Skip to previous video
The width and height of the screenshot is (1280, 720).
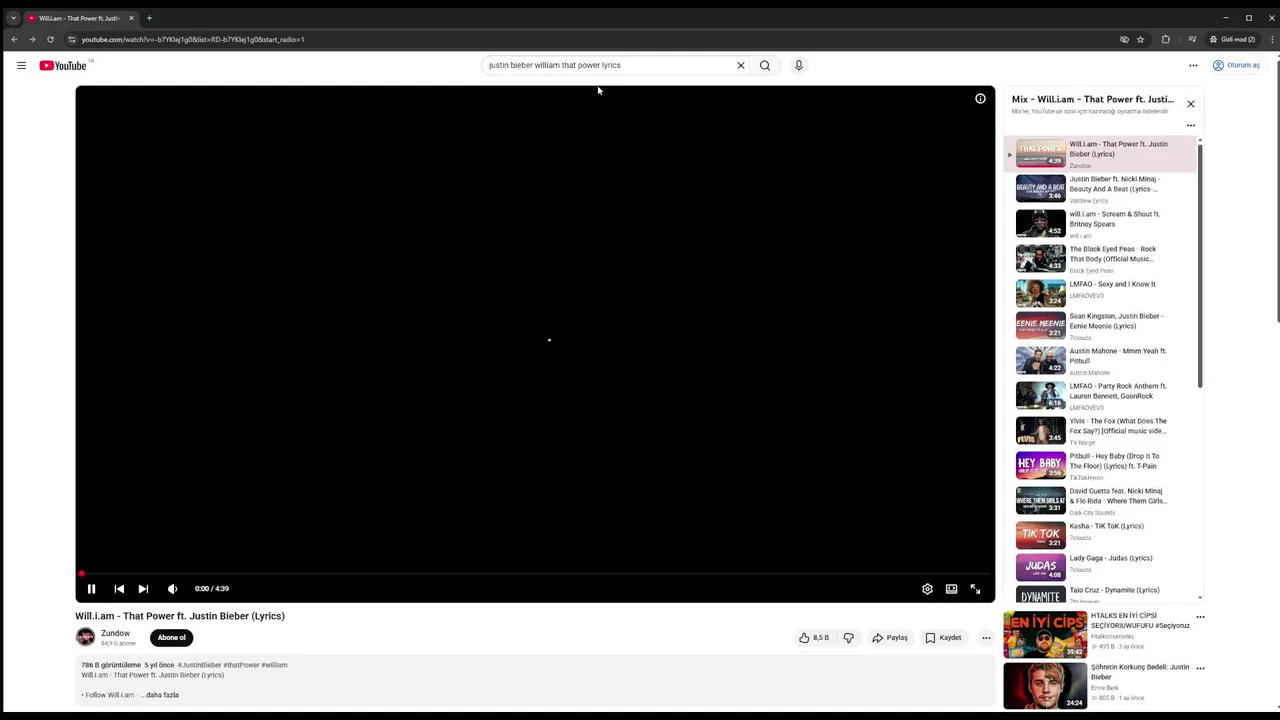119,589
